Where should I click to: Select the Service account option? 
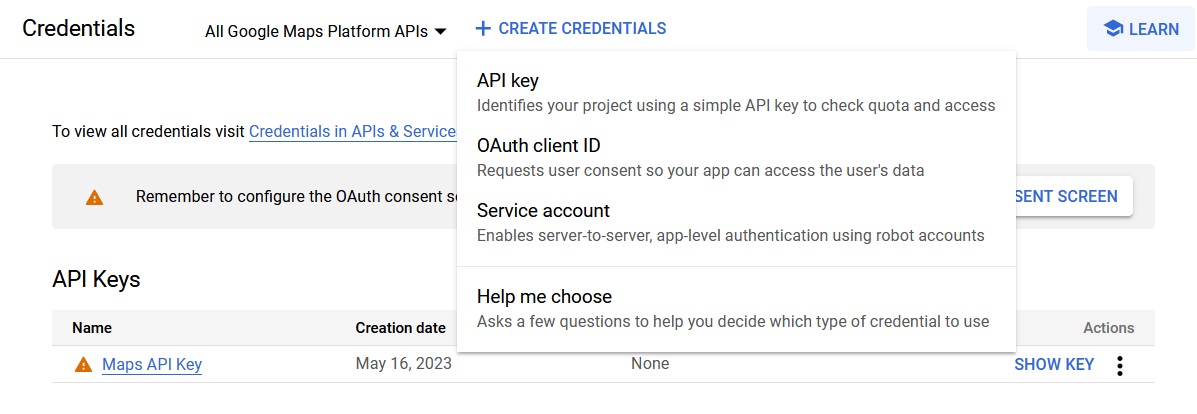(x=736, y=222)
